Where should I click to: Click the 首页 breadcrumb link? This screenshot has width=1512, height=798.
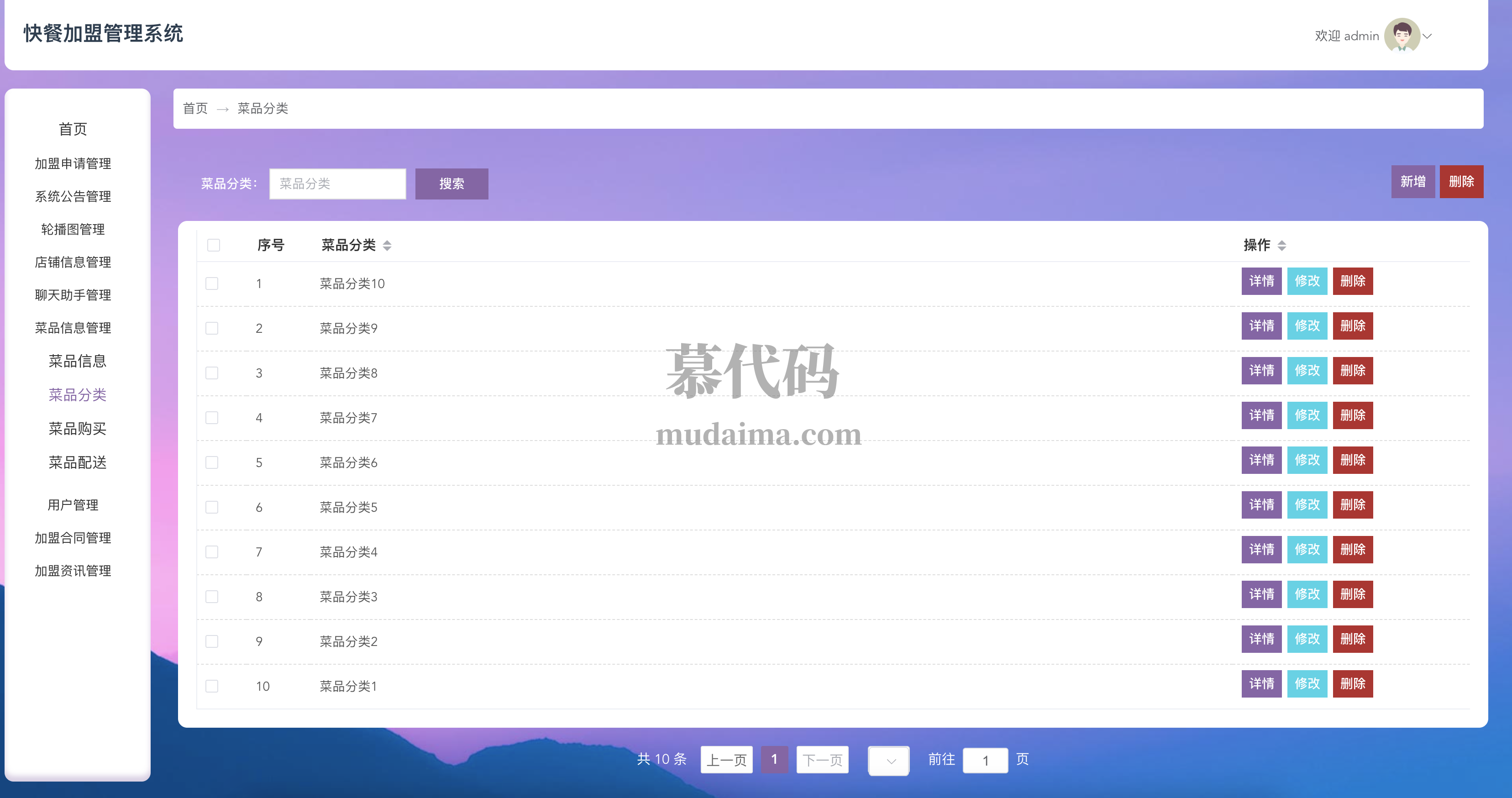pos(195,109)
